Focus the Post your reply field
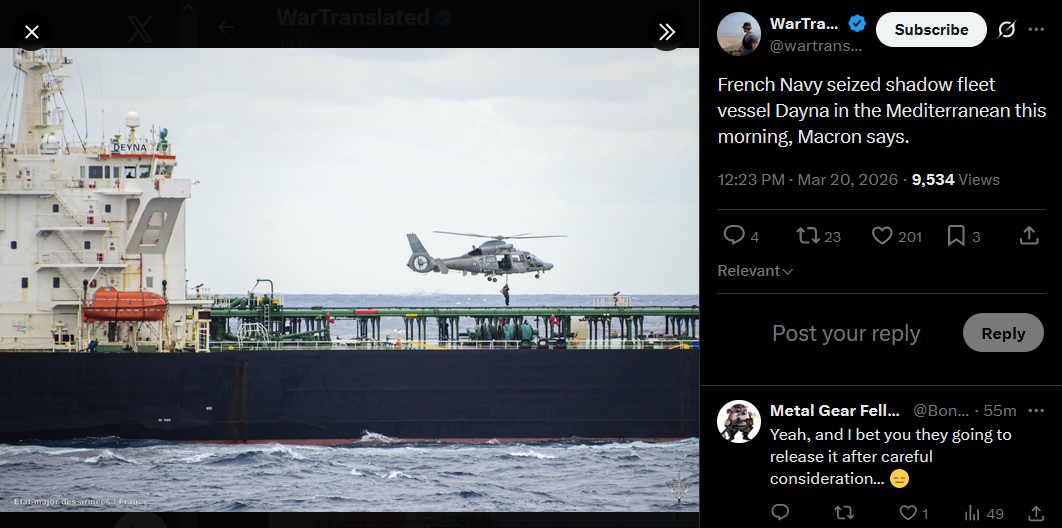The width and height of the screenshot is (1062, 528). click(846, 333)
